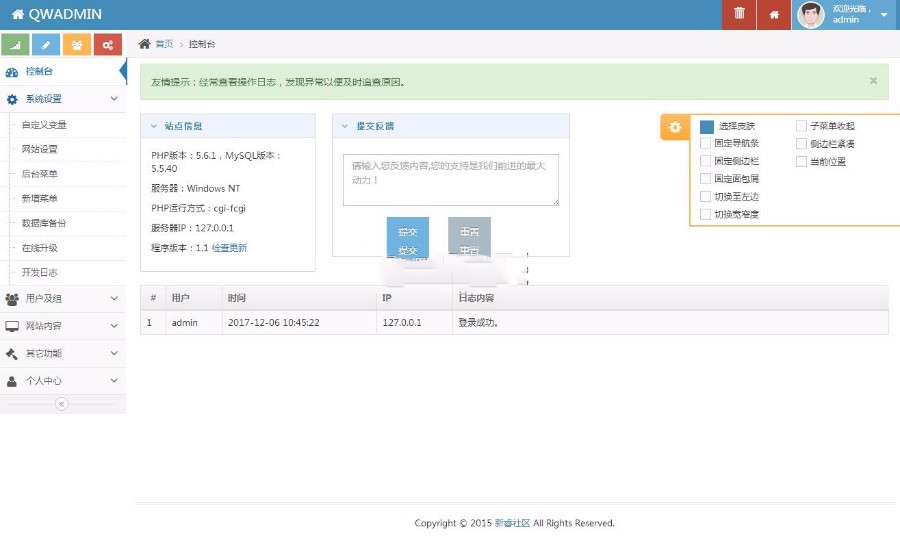Screen dimensions: 900x538
Task: Toggle 切换宽窄度 checkbox
Action: 705,214
